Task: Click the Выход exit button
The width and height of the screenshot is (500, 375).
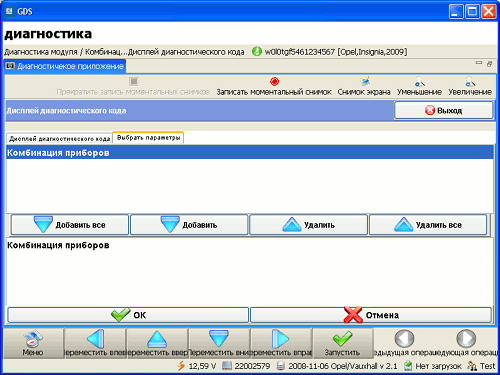Action: (x=443, y=110)
